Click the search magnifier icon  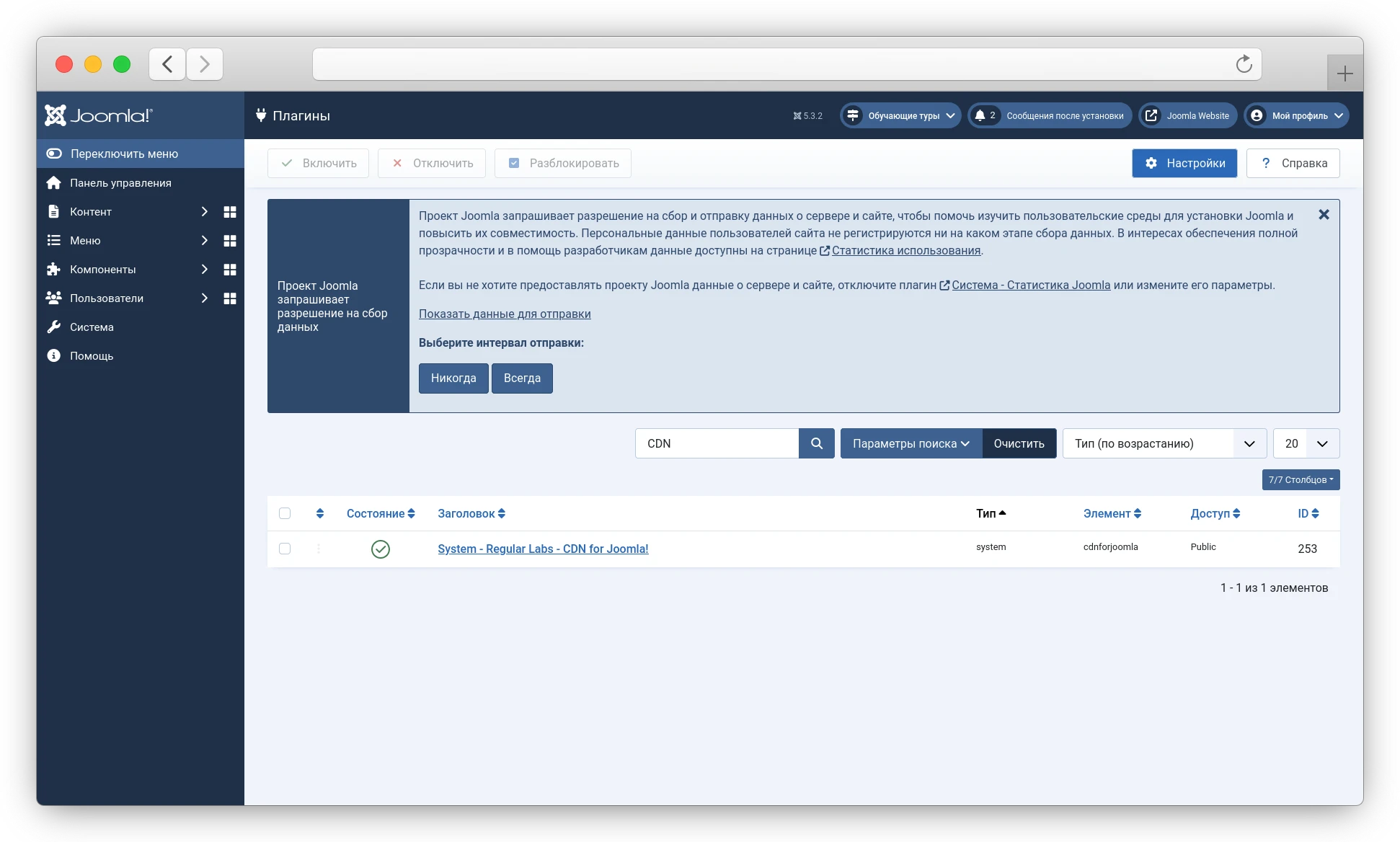[x=817, y=443]
